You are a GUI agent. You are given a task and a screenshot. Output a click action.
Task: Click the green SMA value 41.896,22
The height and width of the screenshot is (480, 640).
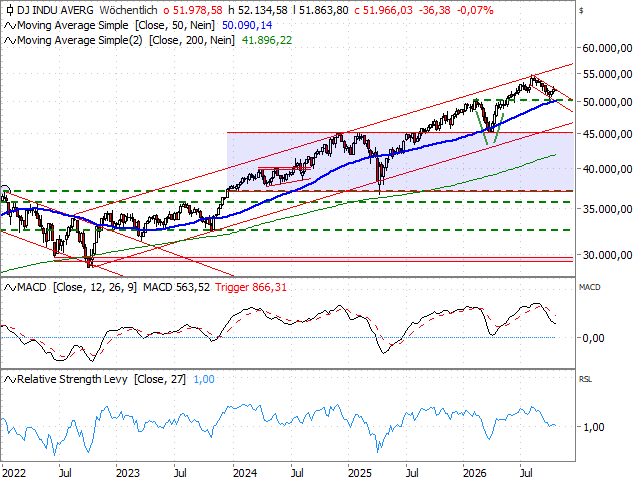(267, 40)
